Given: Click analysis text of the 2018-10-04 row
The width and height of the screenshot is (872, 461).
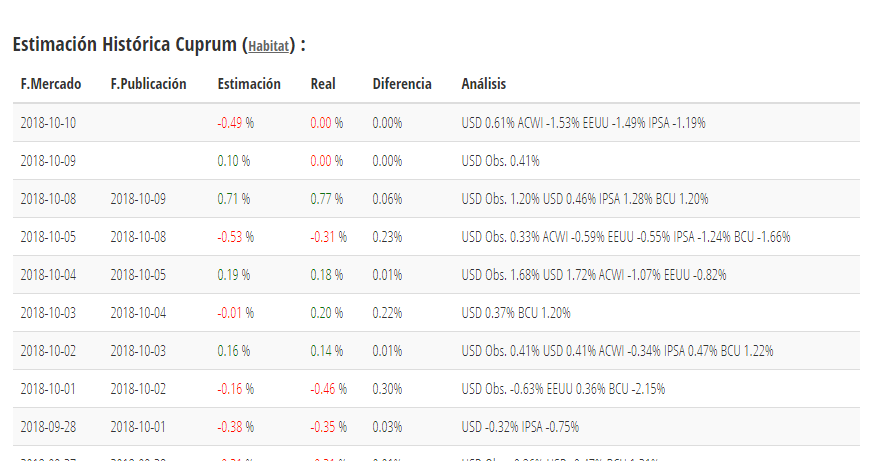Looking at the screenshot, I should click(594, 275).
